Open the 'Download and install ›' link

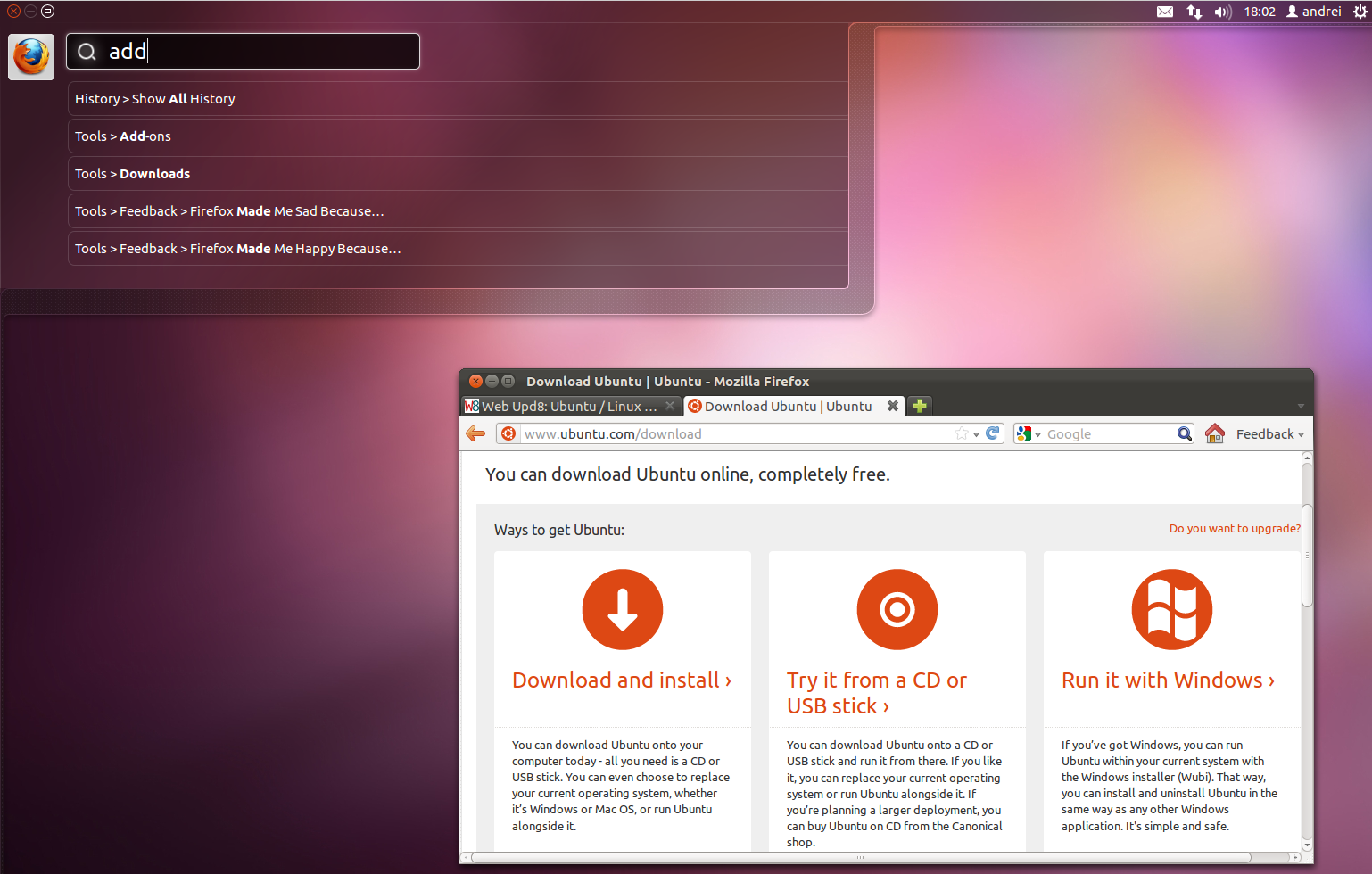pos(622,680)
